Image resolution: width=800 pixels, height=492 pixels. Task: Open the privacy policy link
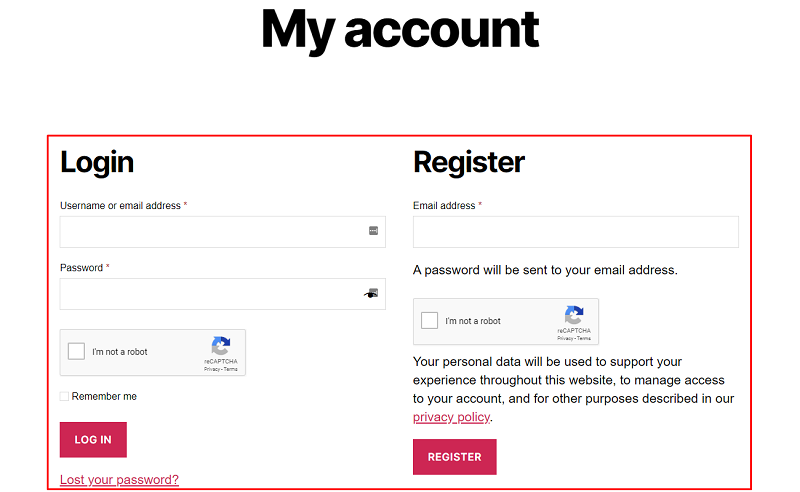point(452,417)
